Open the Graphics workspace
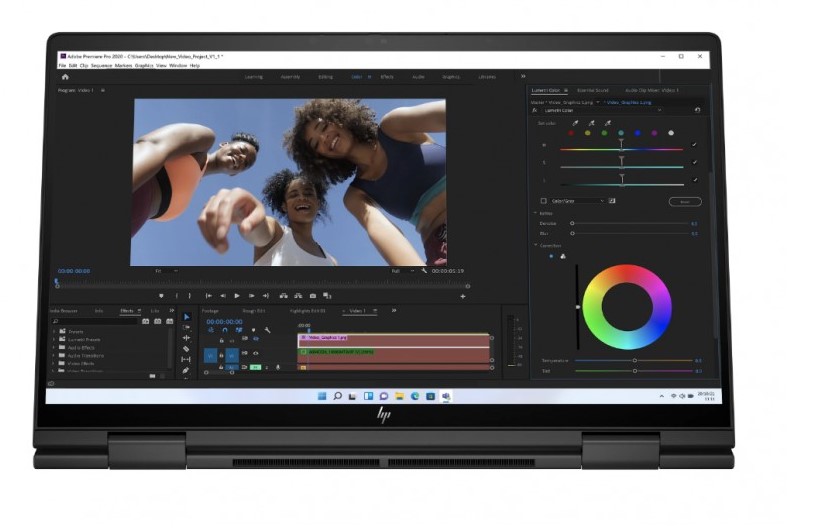The height and width of the screenshot is (531, 818). pos(451,77)
